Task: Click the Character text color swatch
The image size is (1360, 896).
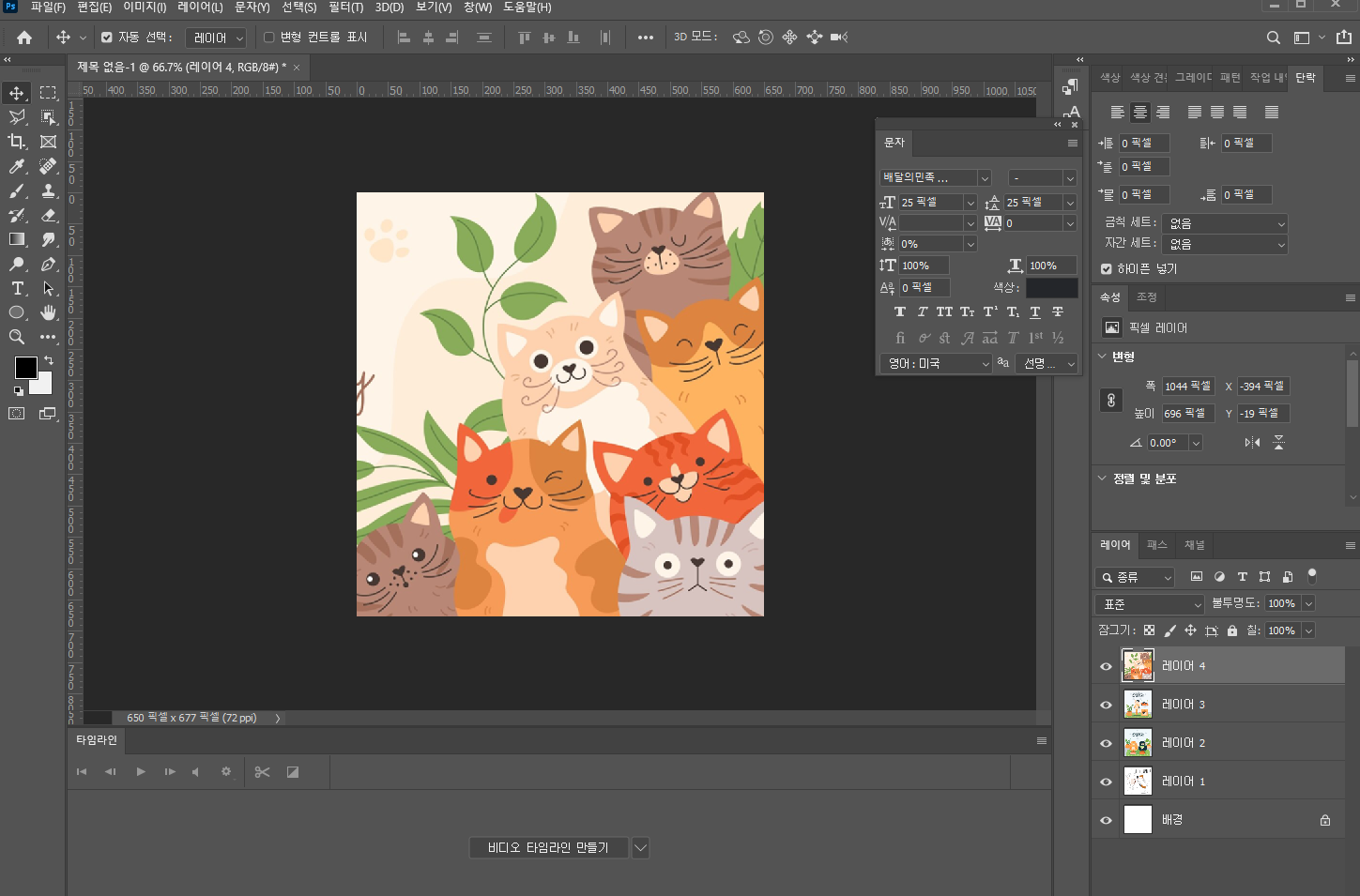Action: tap(1051, 288)
